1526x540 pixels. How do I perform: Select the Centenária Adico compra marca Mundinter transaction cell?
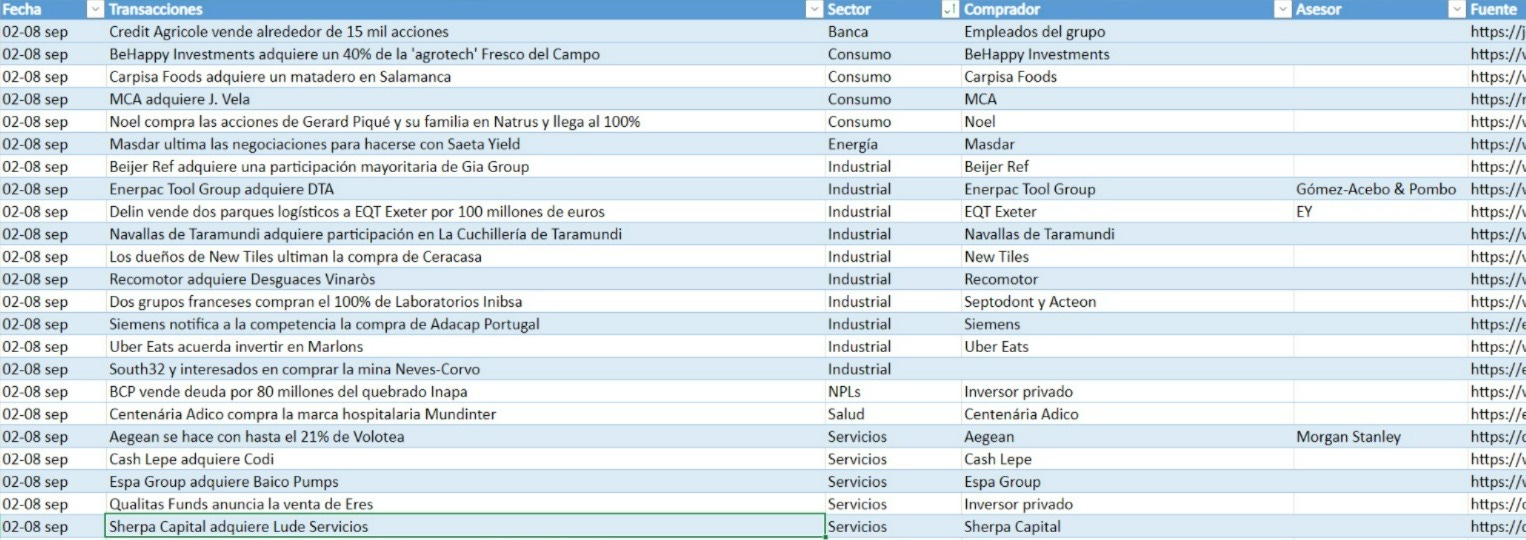[464, 414]
